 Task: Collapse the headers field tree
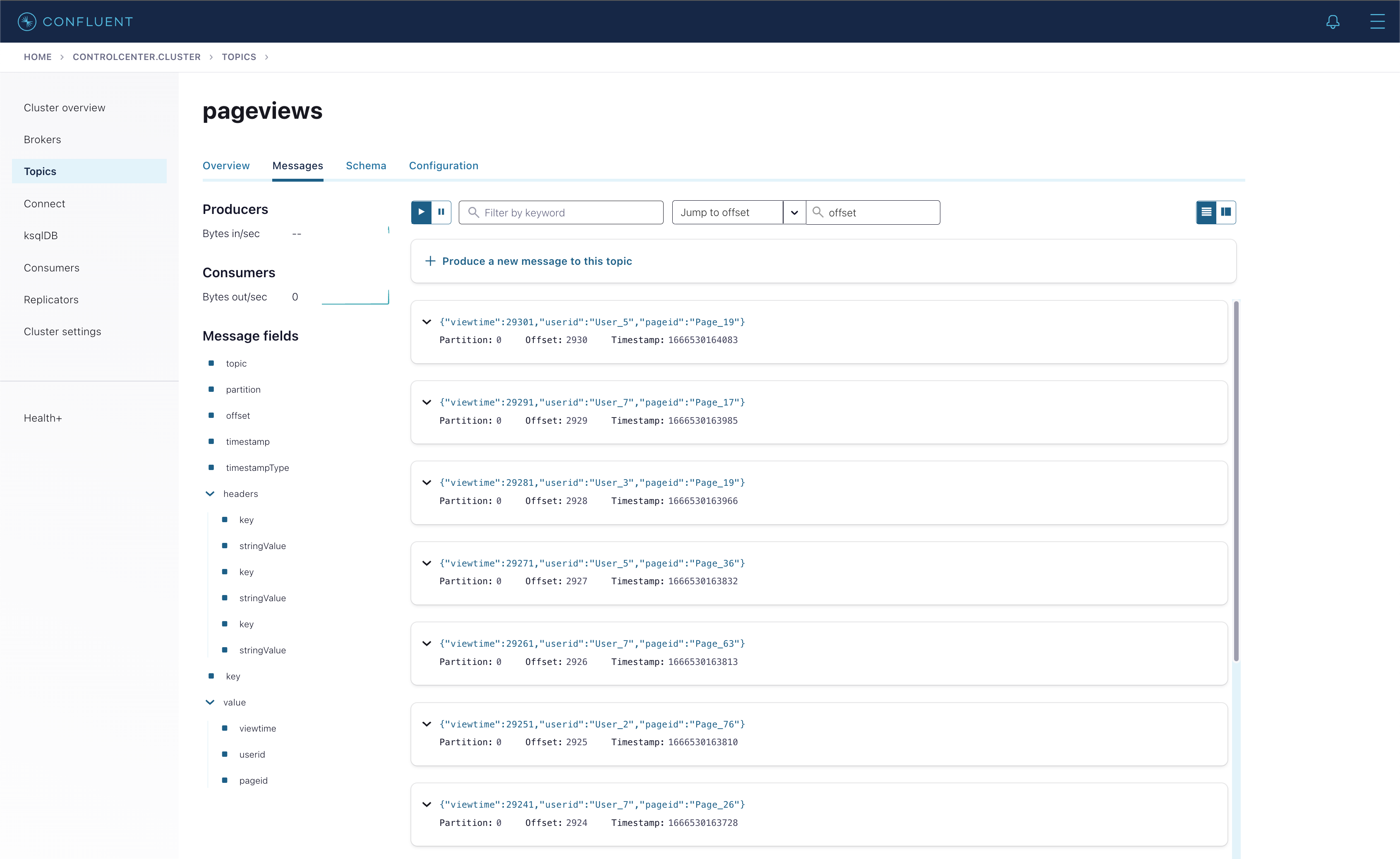pos(210,494)
